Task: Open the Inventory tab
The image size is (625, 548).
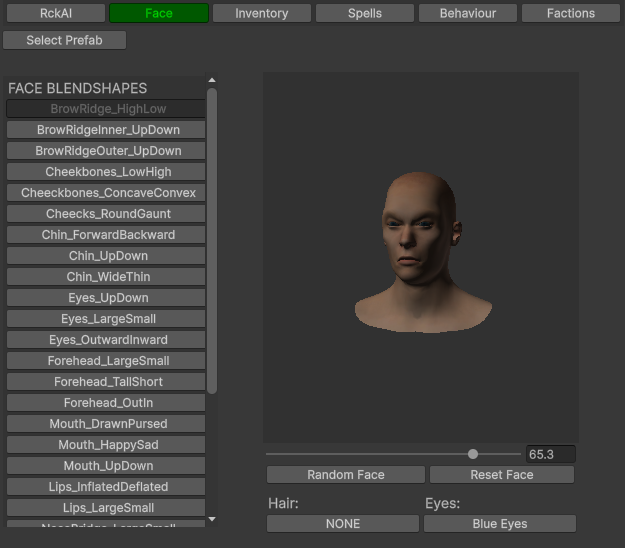Action: point(261,13)
